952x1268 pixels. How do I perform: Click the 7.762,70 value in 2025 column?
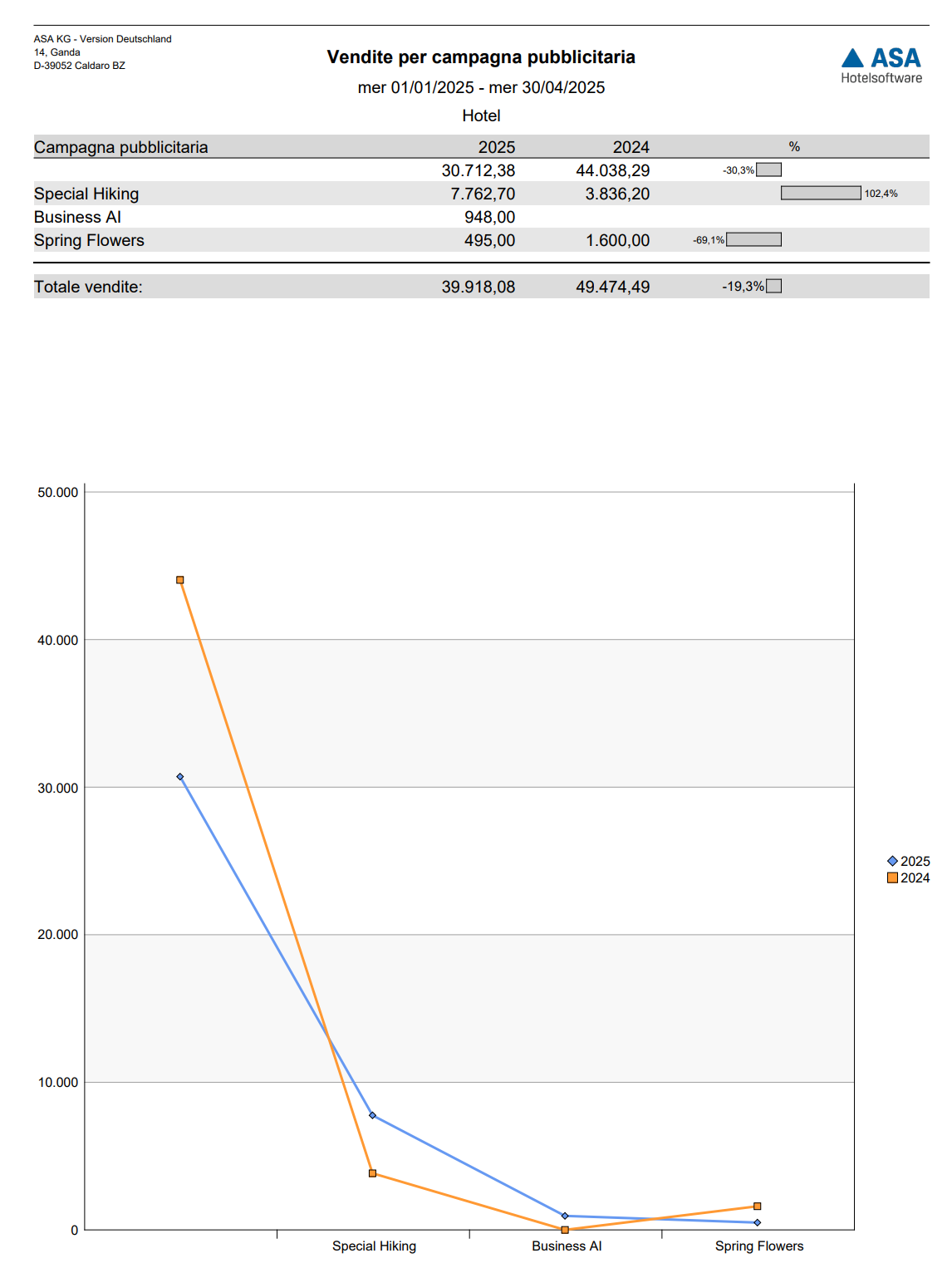(x=483, y=194)
